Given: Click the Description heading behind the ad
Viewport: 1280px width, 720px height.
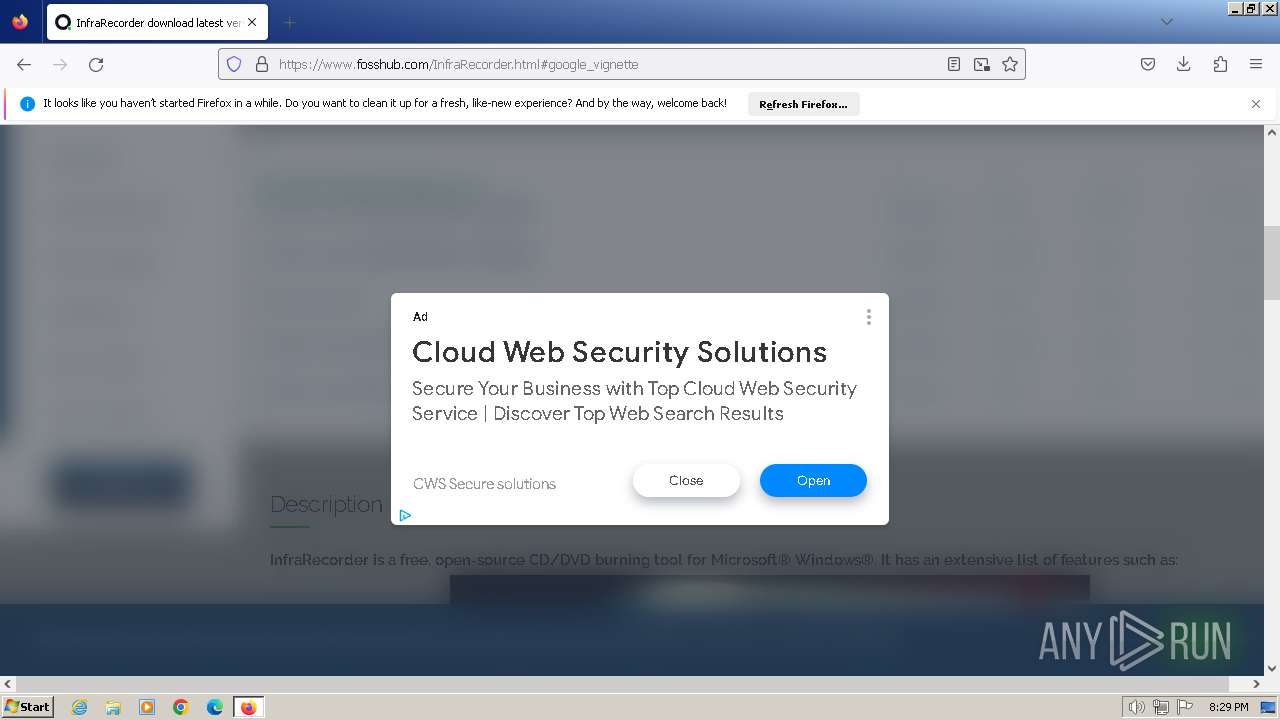Looking at the screenshot, I should tap(326, 504).
